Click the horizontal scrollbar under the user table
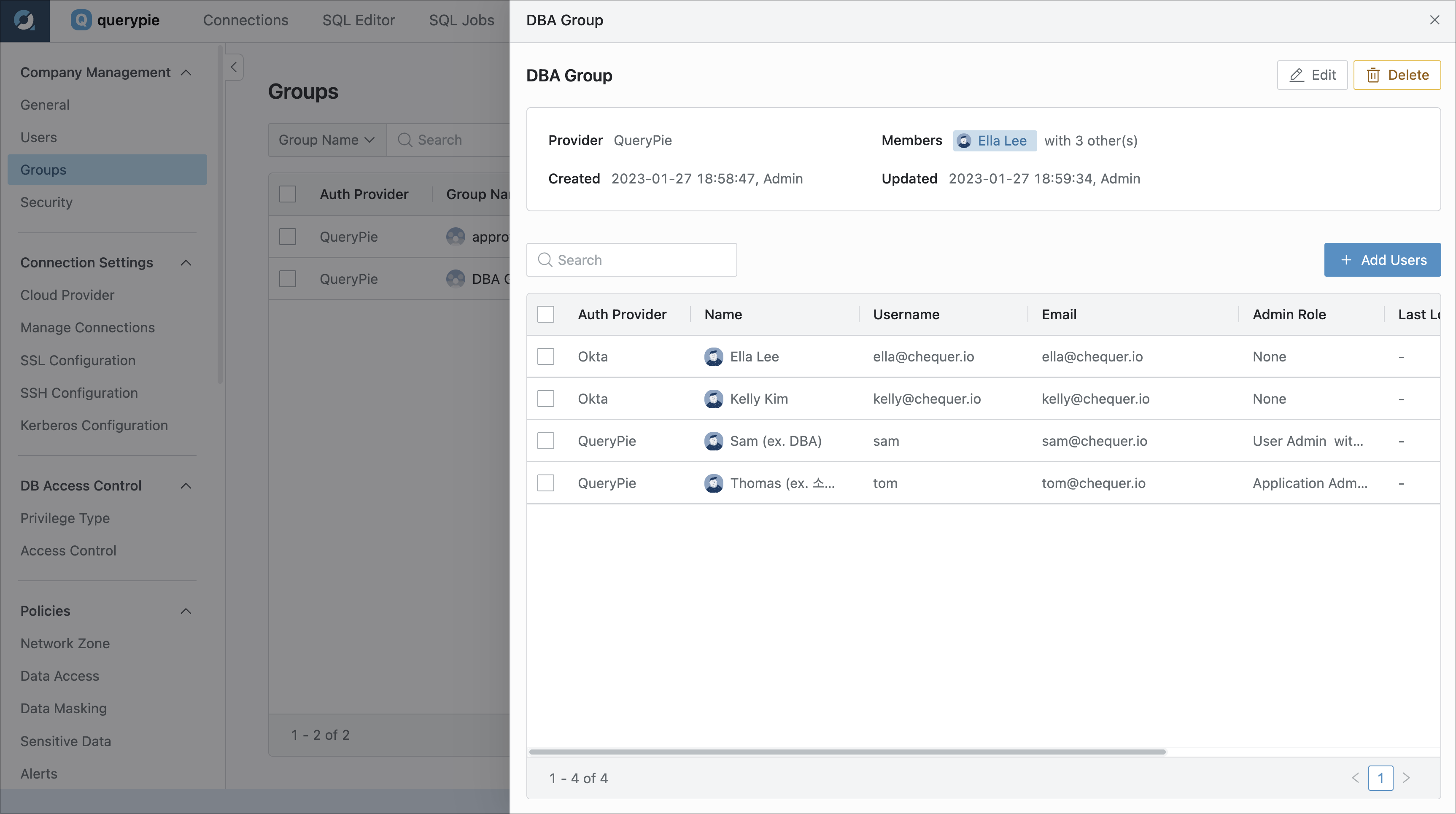This screenshot has width=1456, height=814. 847,752
